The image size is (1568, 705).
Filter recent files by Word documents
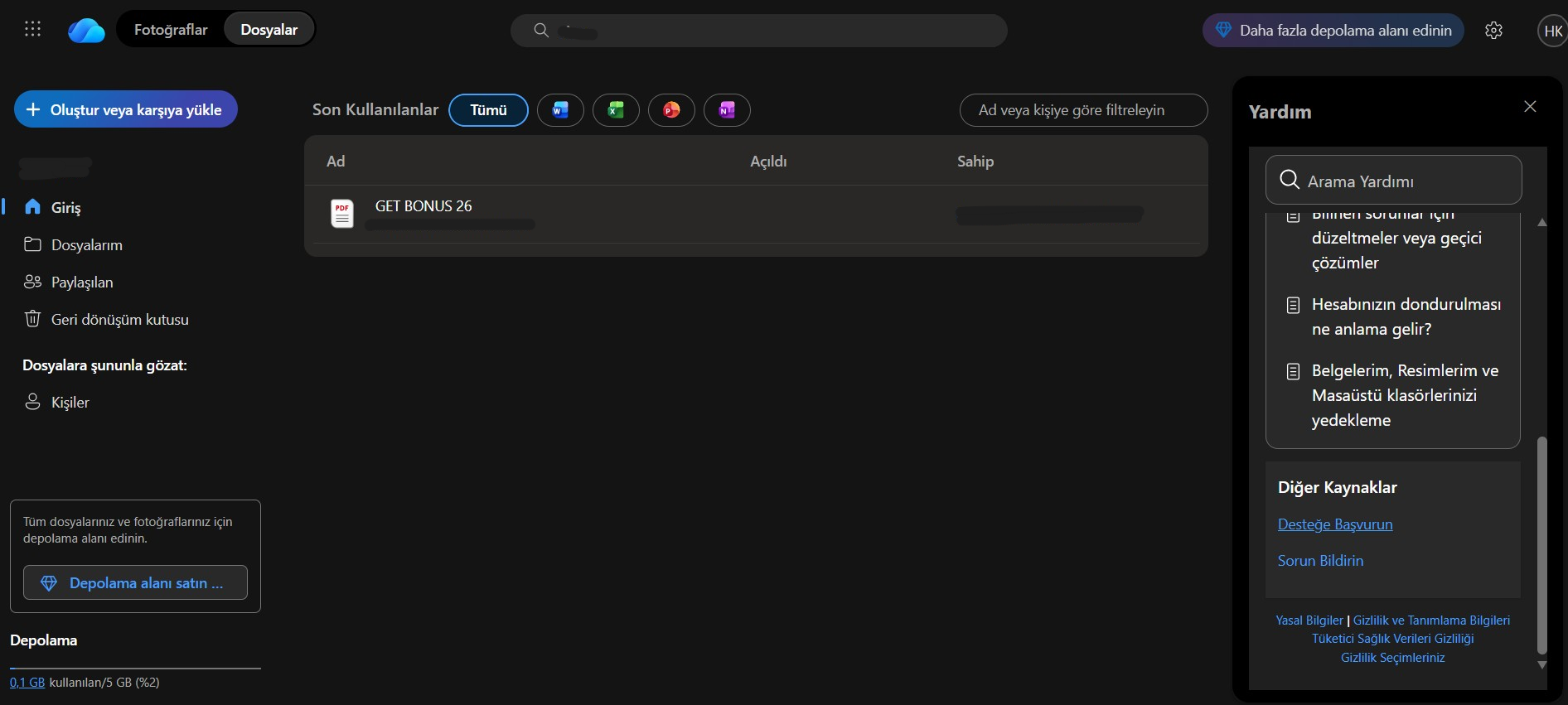point(560,110)
